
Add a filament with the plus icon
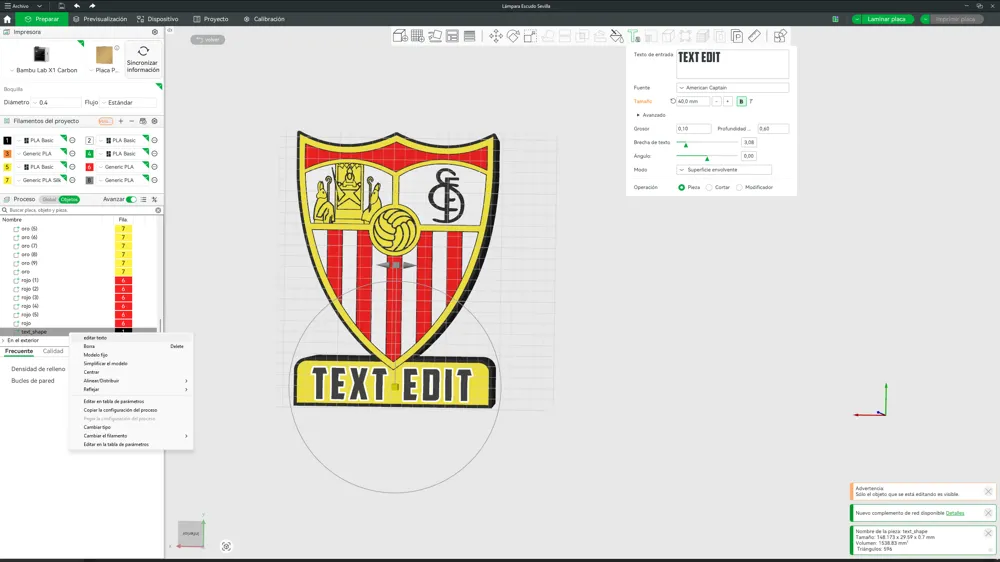tap(121, 121)
